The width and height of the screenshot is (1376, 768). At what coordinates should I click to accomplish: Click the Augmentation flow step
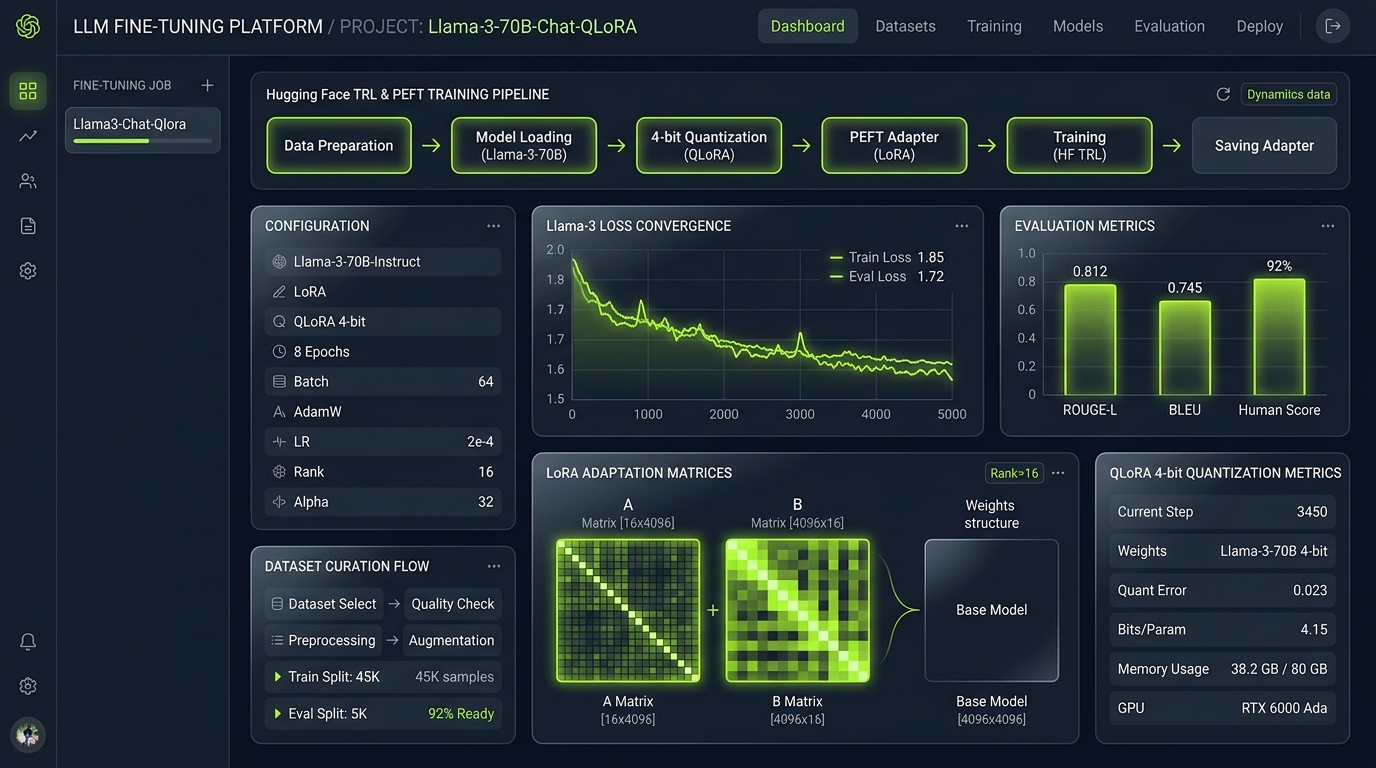(452, 640)
